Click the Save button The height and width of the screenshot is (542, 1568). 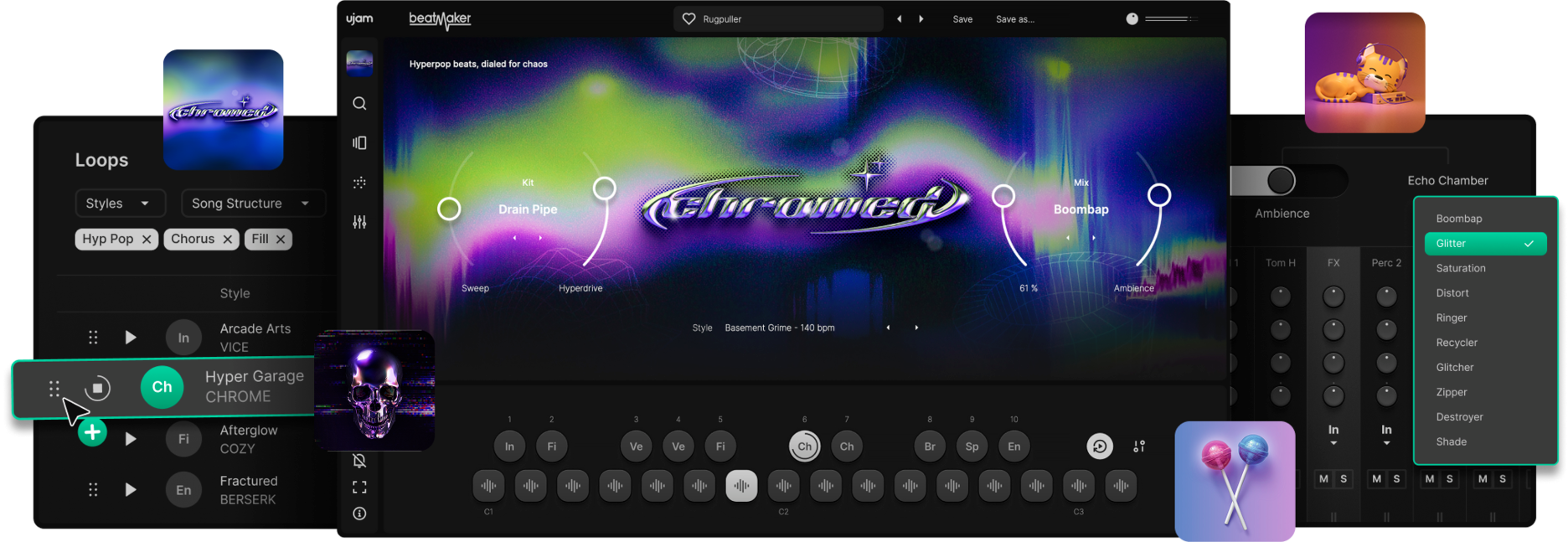pyautogui.click(x=962, y=19)
